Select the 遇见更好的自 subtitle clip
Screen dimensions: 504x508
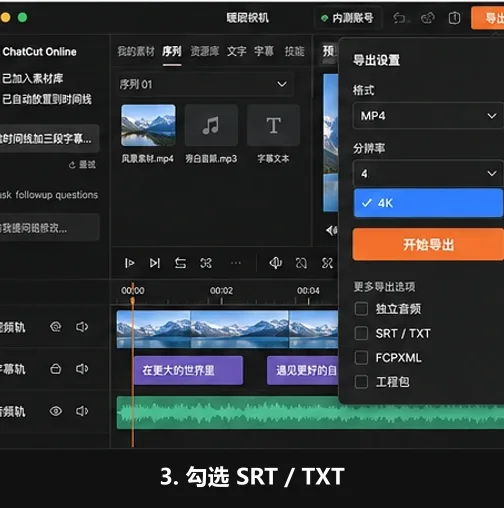pyautogui.click(x=303, y=371)
